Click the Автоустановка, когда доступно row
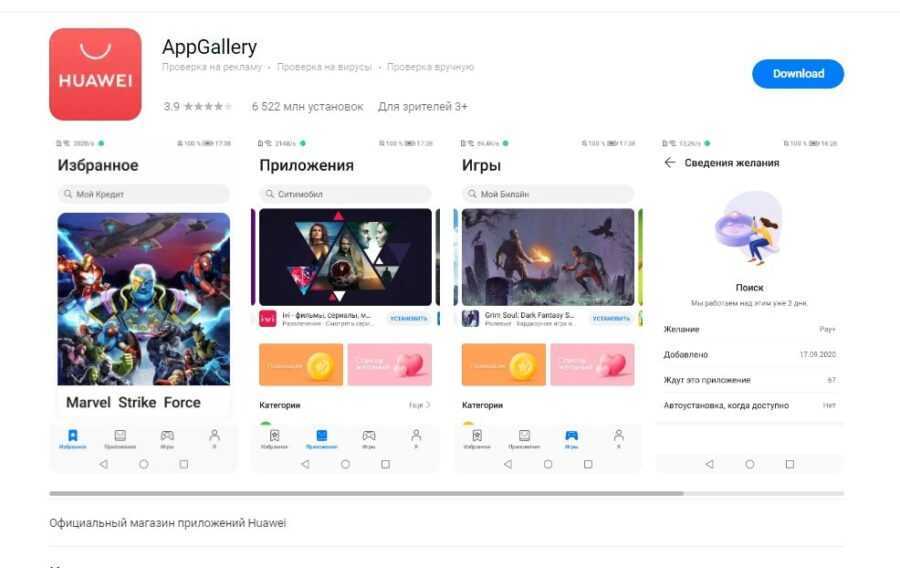This screenshot has height=568, width=900. [750, 405]
